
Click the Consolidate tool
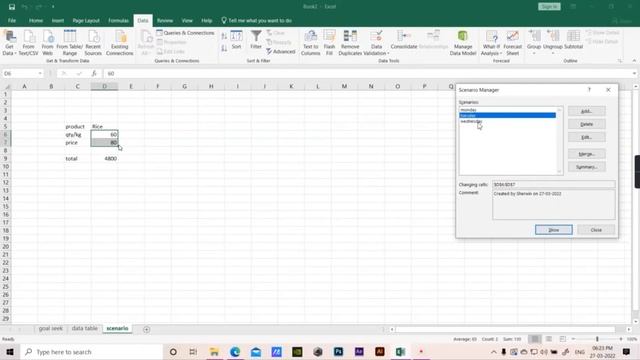(x=404, y=40)
